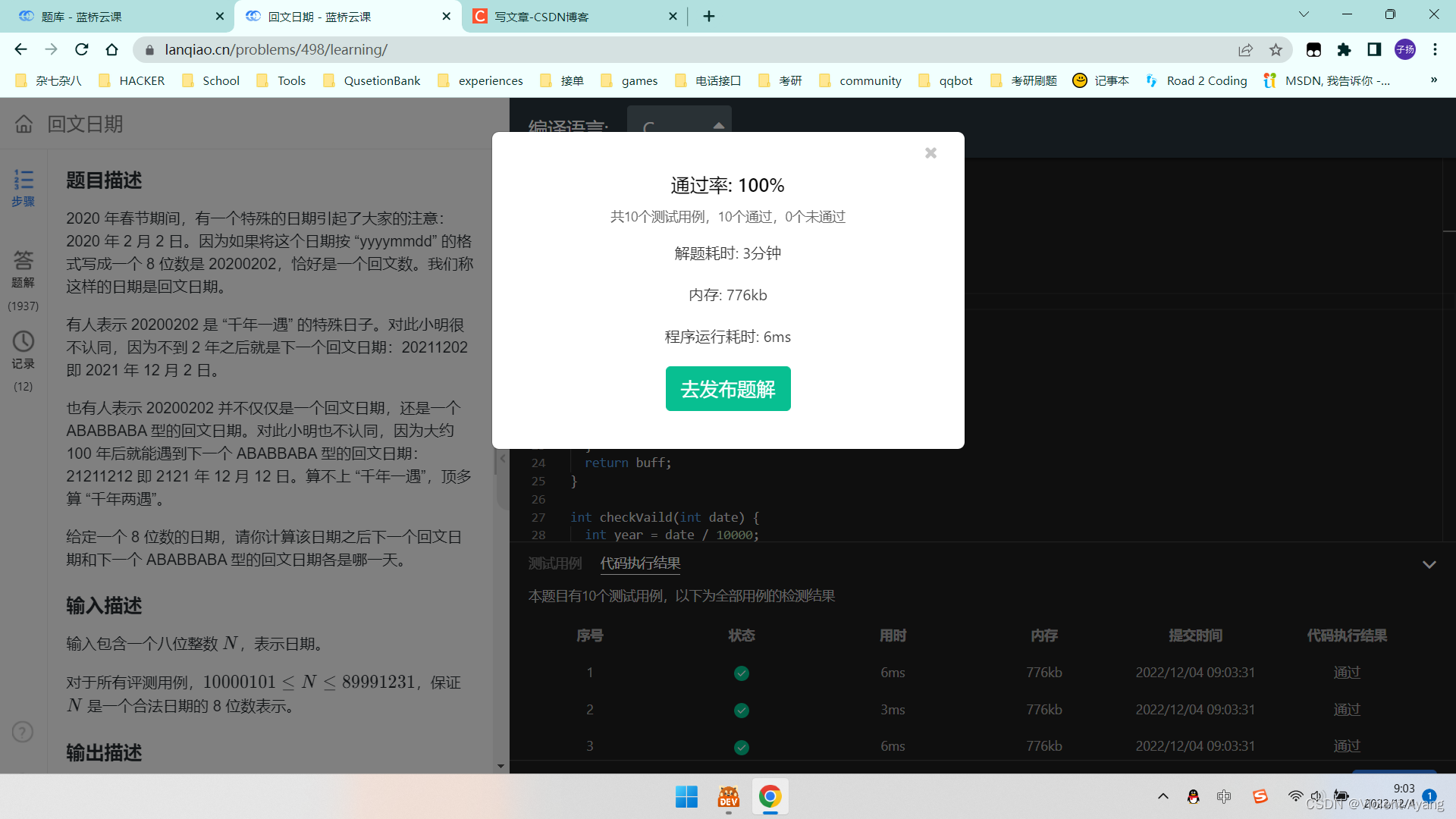Open the 步骤 steps sidebar icon
The width and height of the screenshot is (1456, 819).
24,188
